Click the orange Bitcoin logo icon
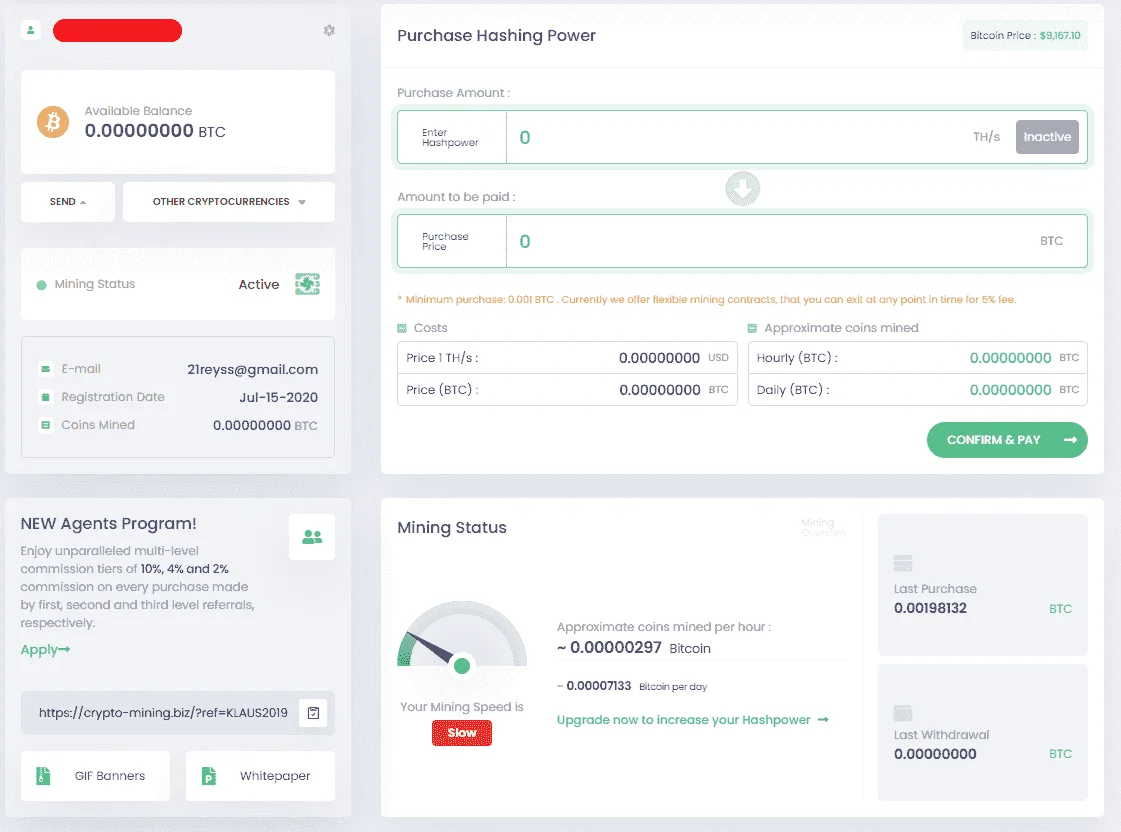This screenshot has width=1121, height=832. point(53,122)
